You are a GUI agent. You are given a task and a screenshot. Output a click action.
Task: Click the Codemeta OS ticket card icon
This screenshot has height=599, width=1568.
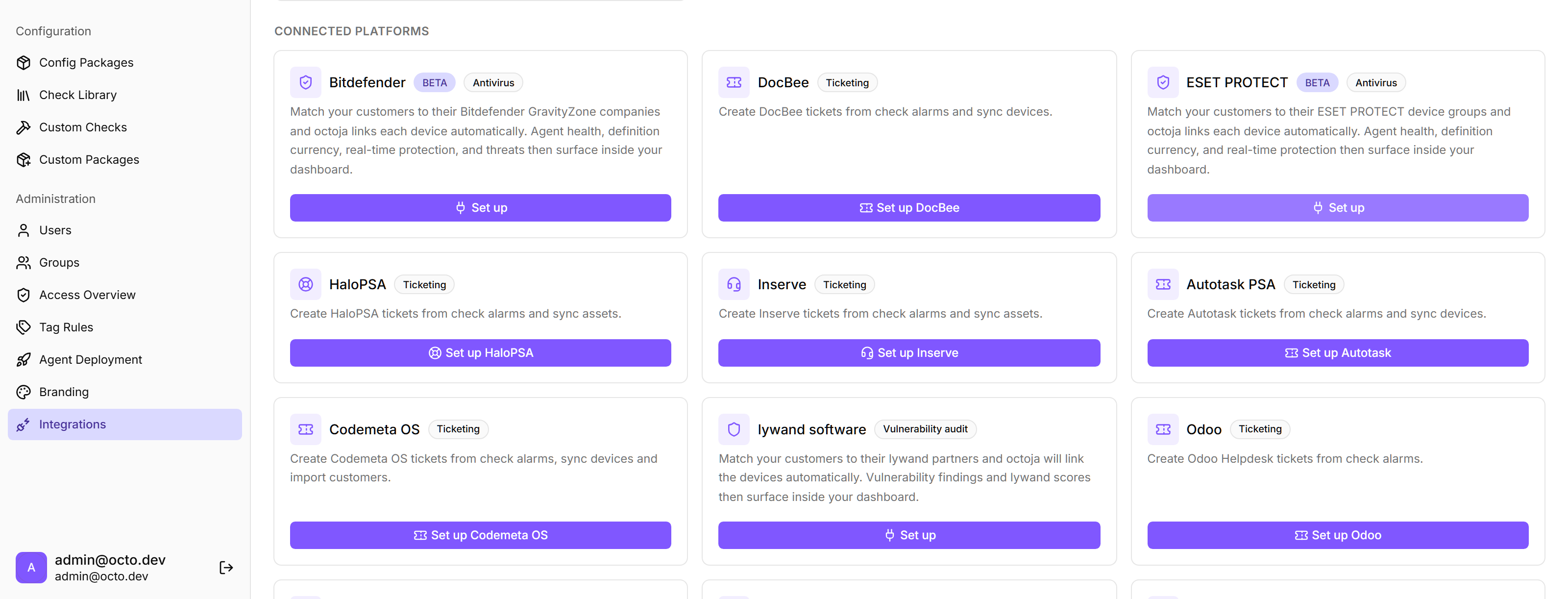[x=306, y=429]
